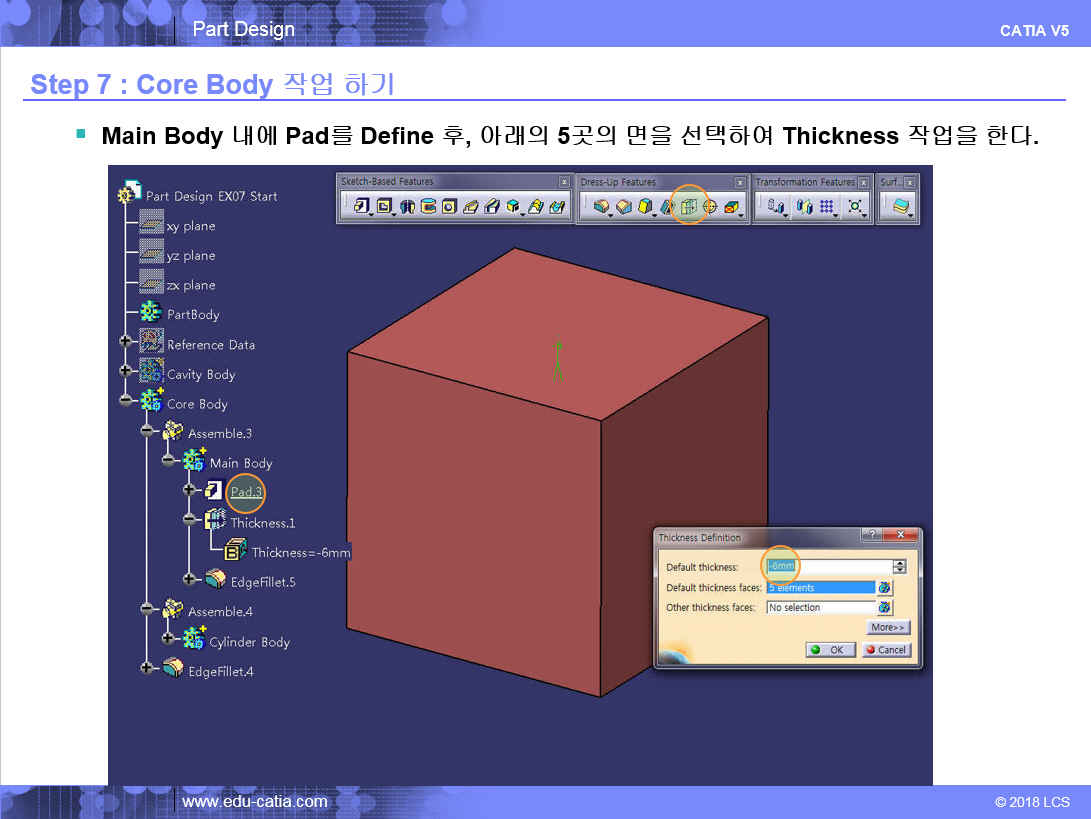Image resolution: width=1091 pixels, height=819 pixels.
Task: Expand the Reference Data tree node
Action: point(126,342)
